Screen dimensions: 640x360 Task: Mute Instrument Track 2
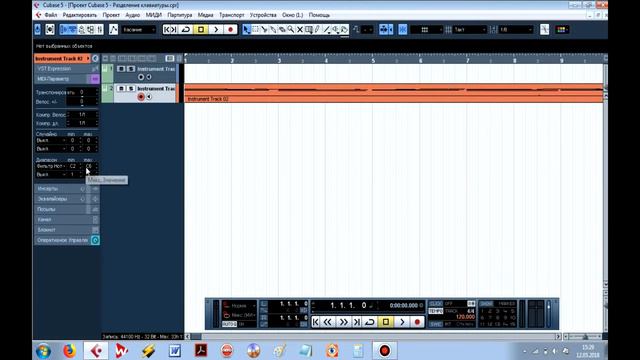click(121, 88)
